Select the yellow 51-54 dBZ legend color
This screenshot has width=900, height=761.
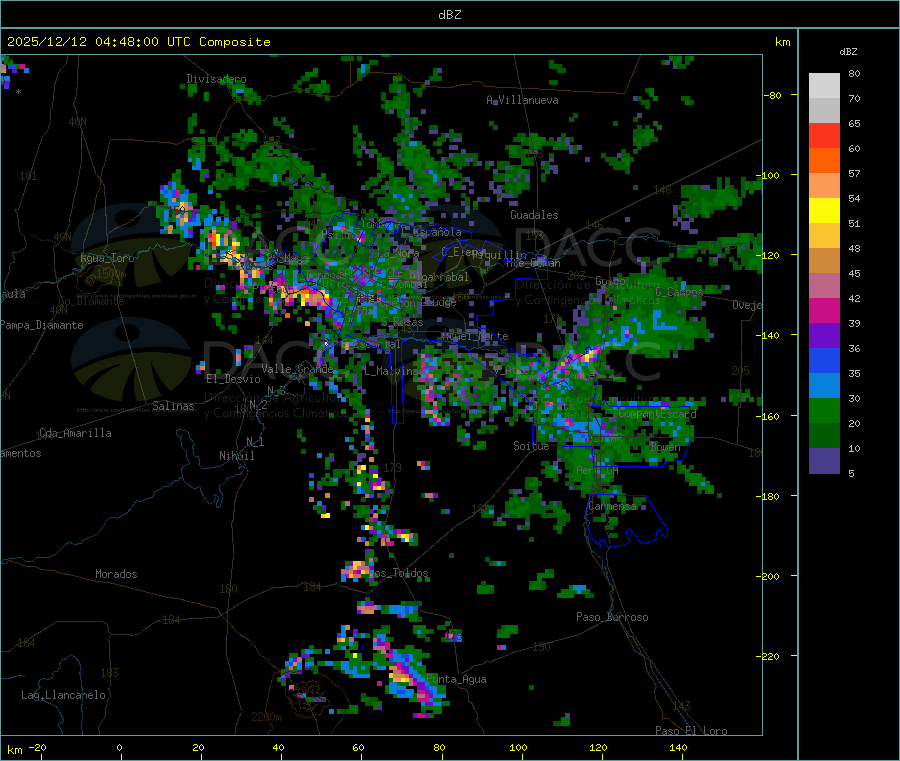tap(824, 211)
